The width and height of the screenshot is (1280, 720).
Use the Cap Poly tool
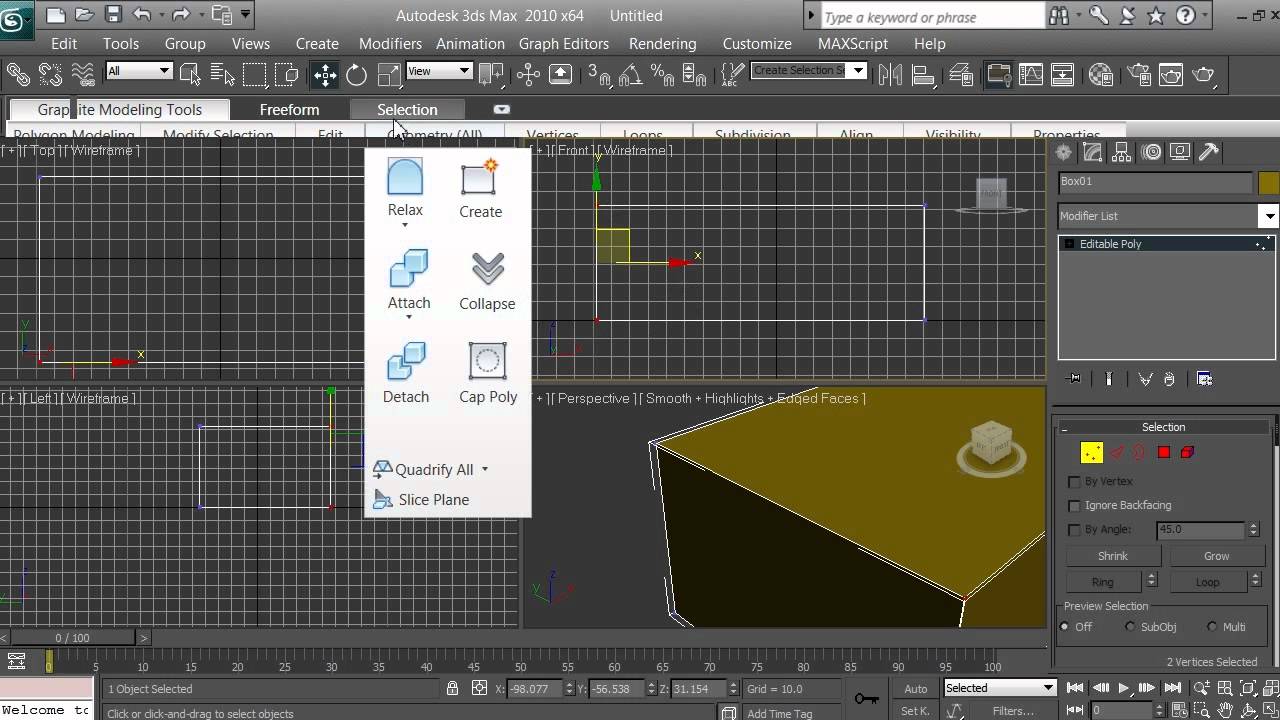(x=487, y=361)
